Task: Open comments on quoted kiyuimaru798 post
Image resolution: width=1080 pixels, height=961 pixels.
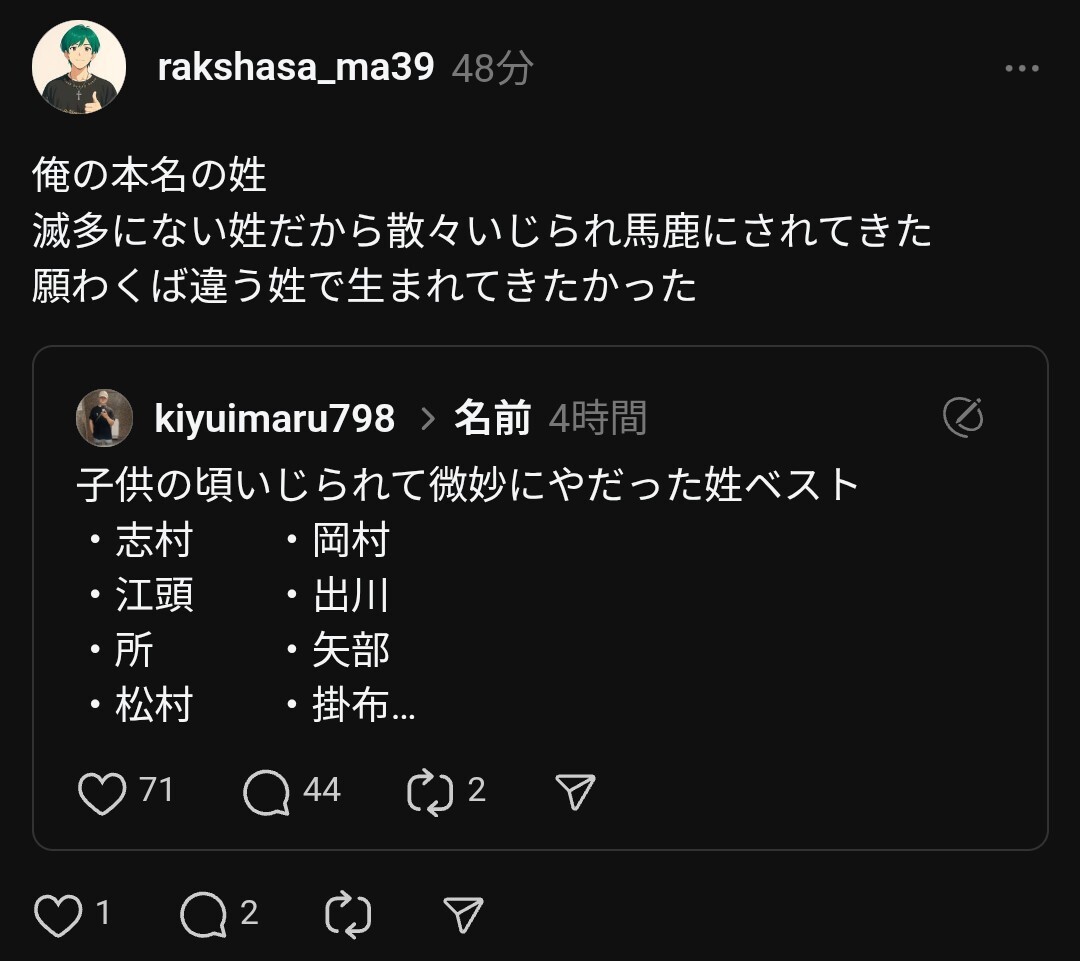Action: [267, 792]
